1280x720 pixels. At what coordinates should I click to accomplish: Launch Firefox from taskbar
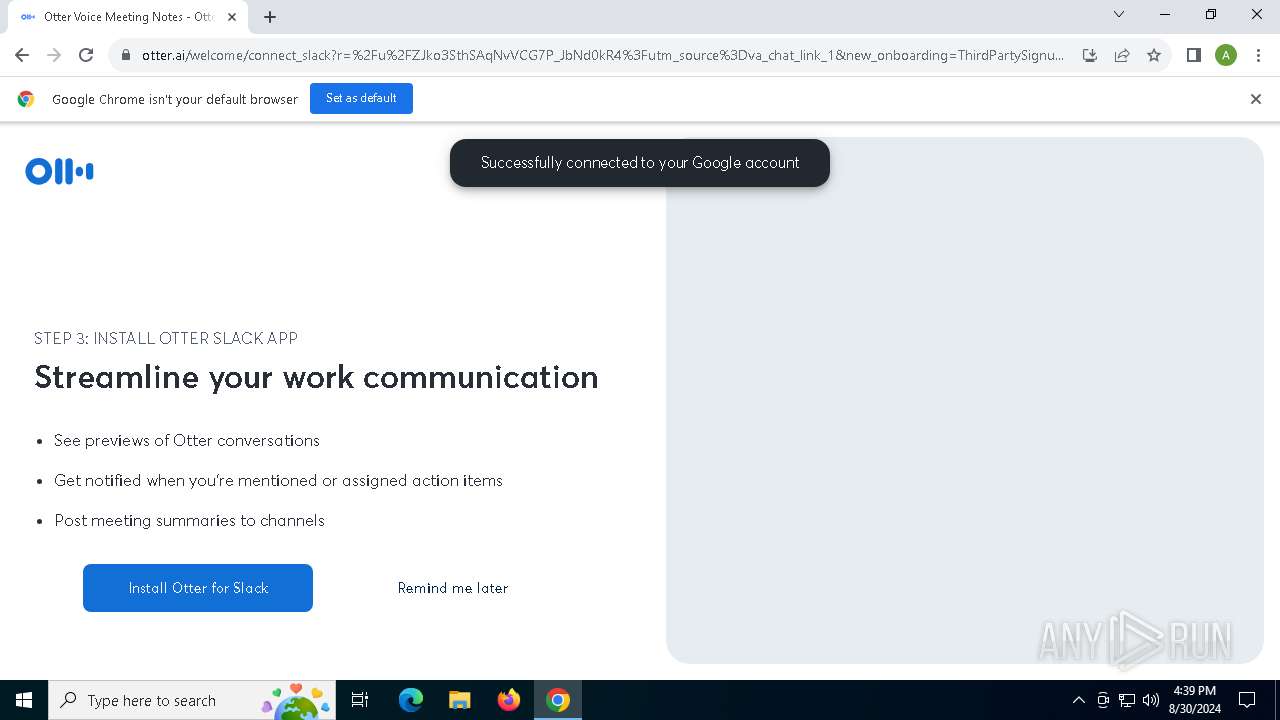click(x=508, y=700)
